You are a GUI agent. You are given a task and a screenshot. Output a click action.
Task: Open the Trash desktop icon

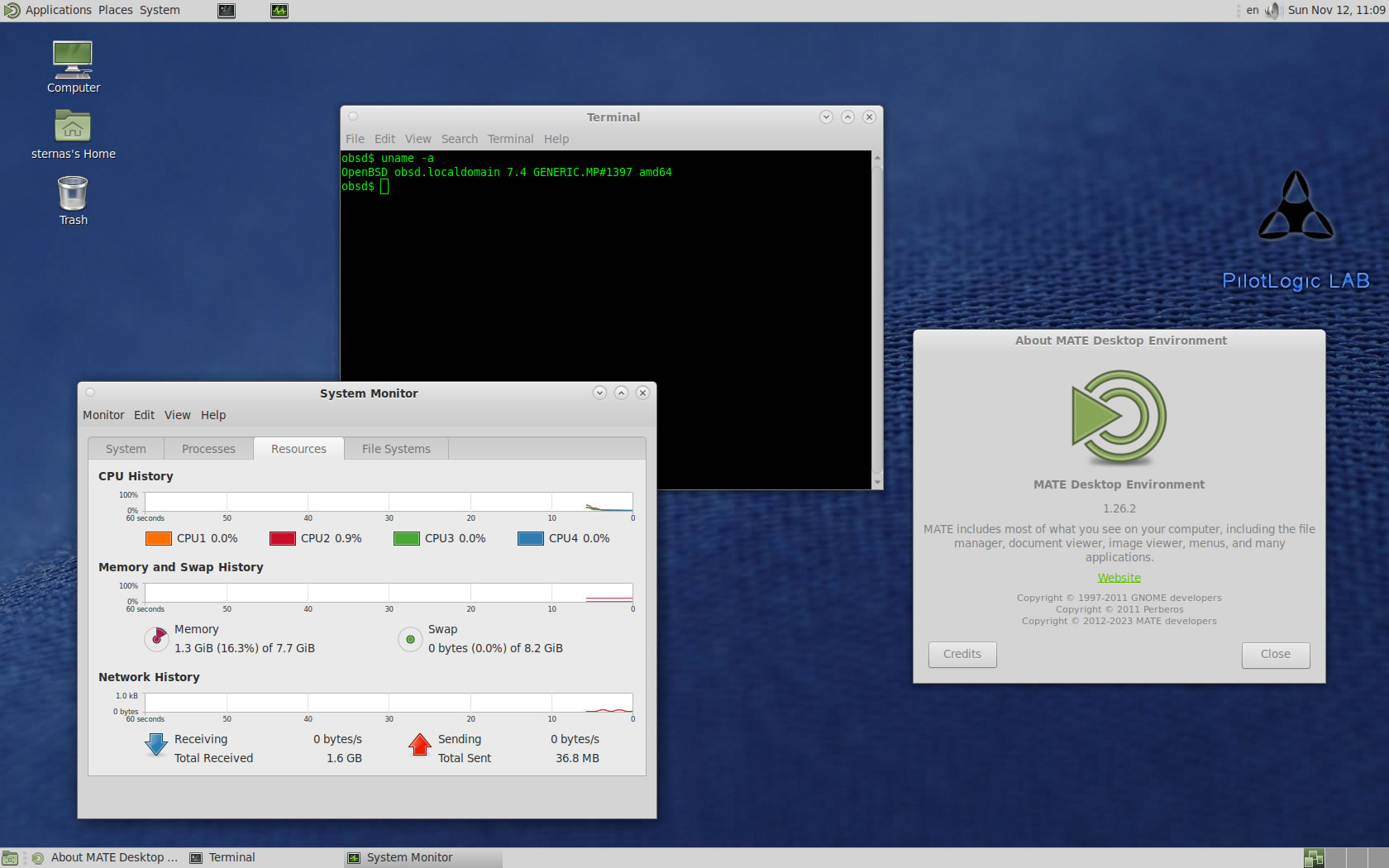(x=73, y=193)
